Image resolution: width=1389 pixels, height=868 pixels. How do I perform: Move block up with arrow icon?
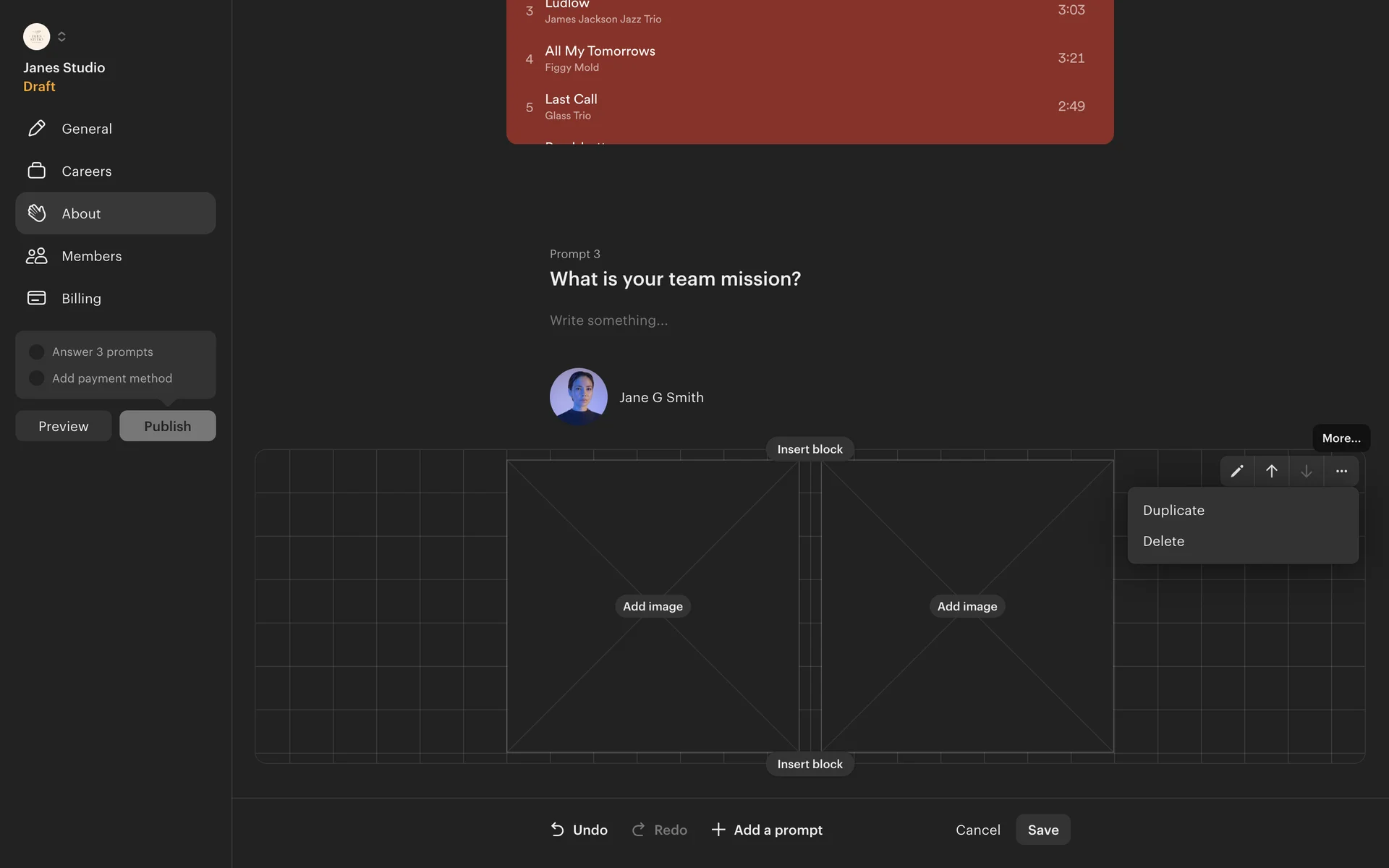[x=1271, y=471]
